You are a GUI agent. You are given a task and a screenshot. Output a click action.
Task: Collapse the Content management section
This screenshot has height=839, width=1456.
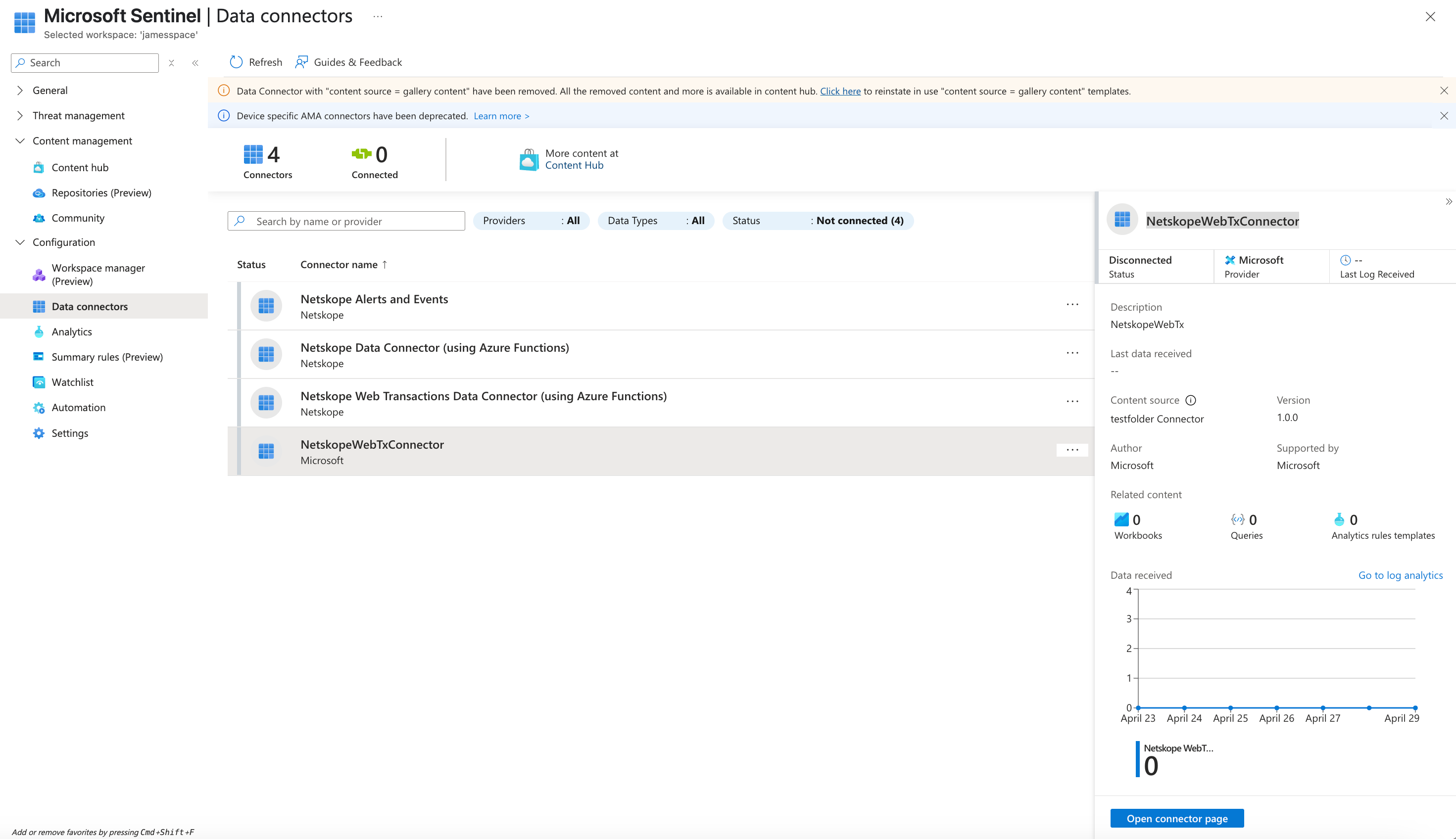20,141
